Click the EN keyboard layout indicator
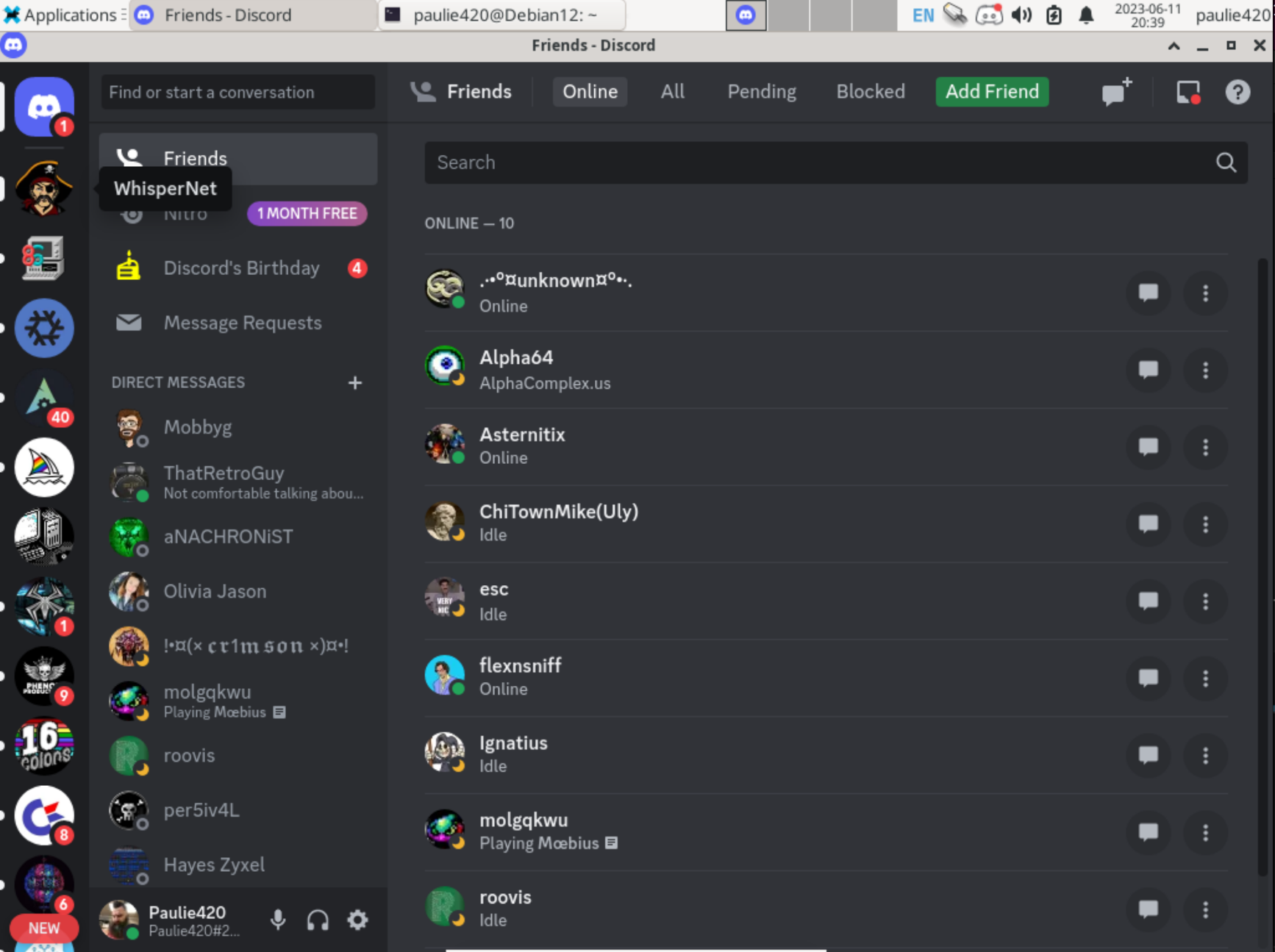The height and width of the screenshot is (952, 1275). point(923,15)
